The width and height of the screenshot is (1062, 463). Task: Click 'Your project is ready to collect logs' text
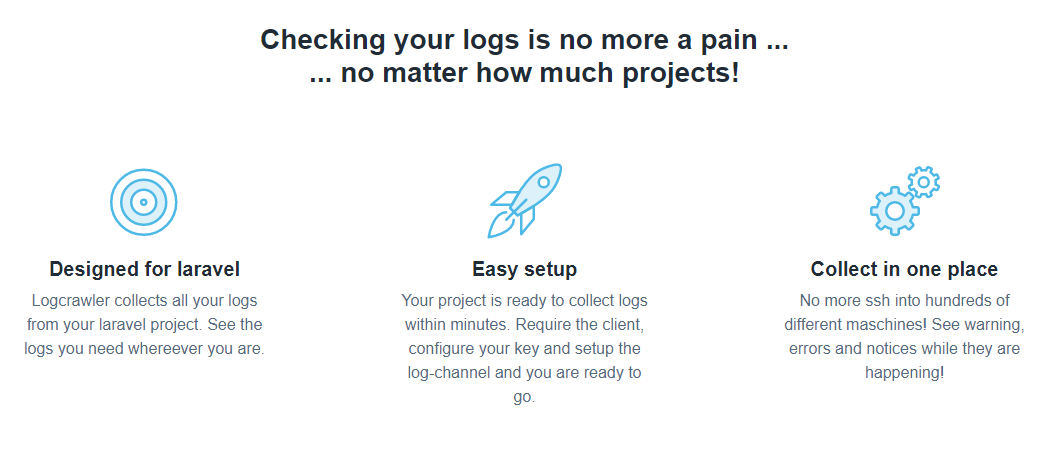coord(524,300)
